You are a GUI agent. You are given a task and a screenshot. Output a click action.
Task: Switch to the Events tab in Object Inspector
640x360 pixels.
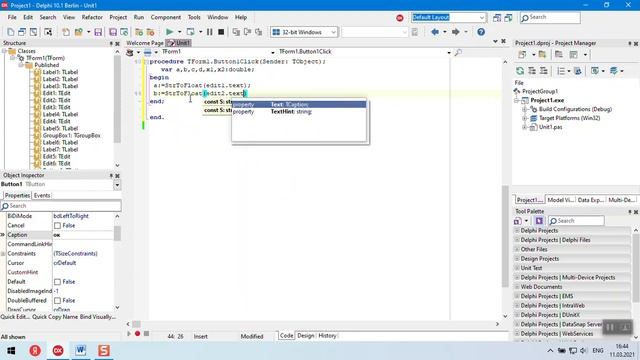point(42,196)
